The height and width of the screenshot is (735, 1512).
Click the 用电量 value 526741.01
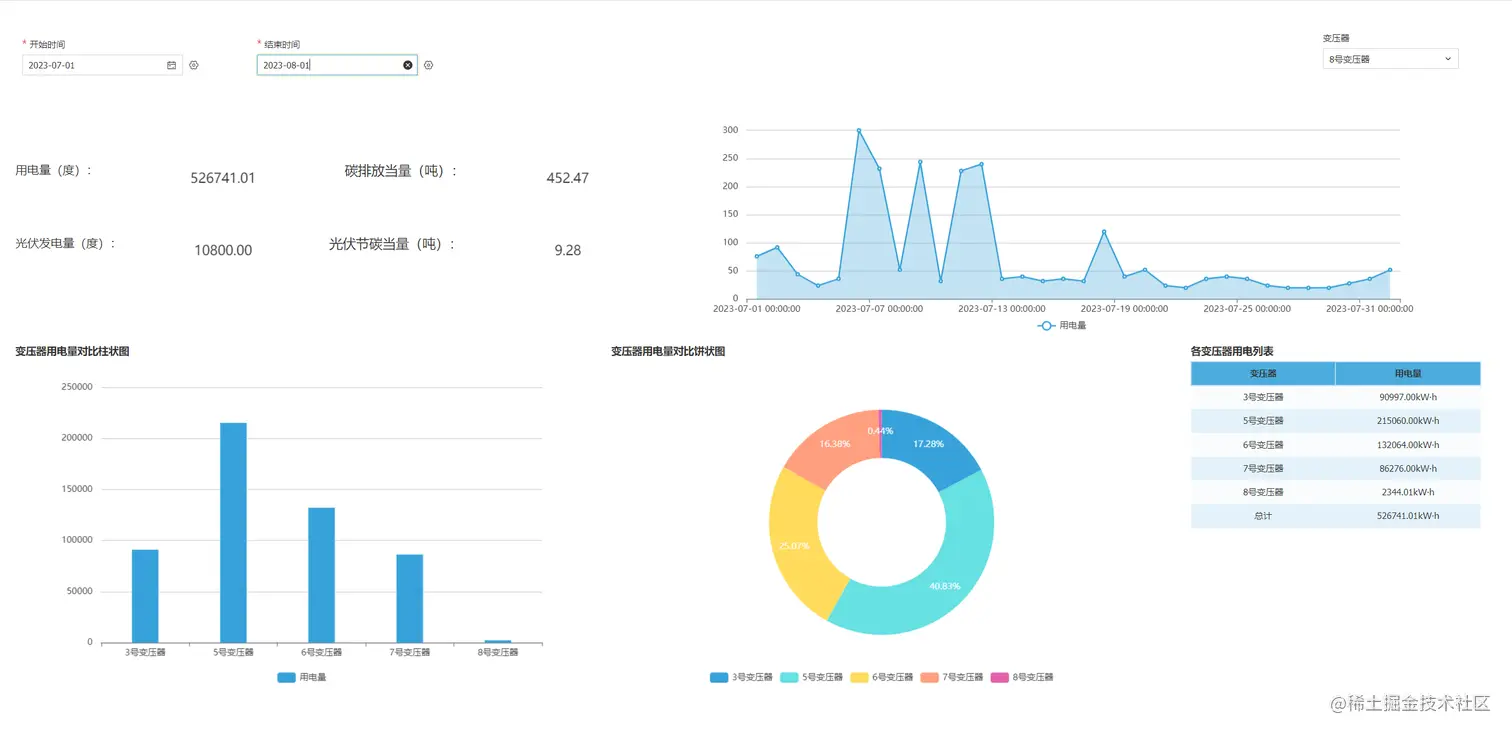tap(223, 178)
